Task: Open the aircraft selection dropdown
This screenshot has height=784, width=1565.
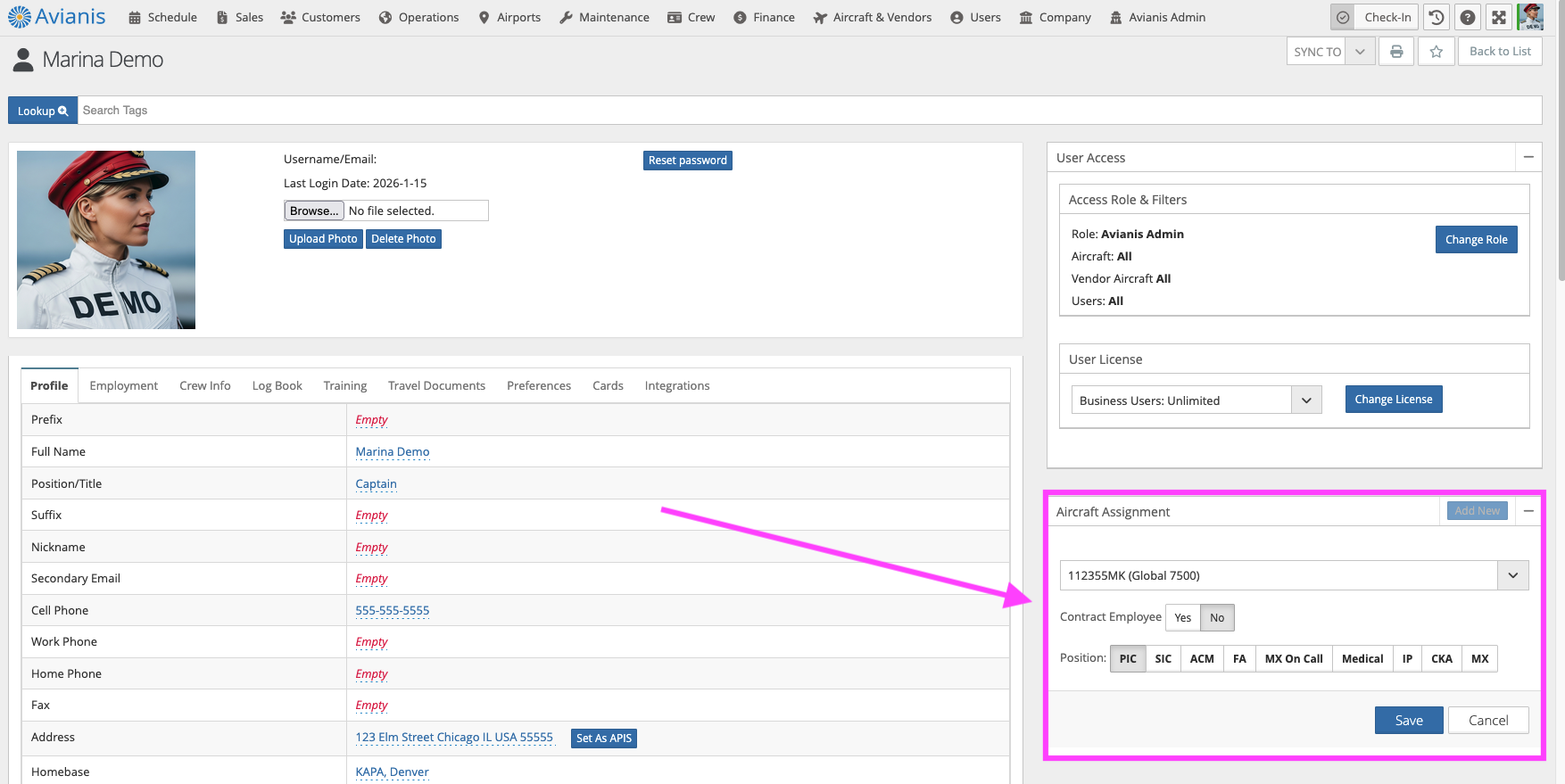Action: coord(1512,575)
